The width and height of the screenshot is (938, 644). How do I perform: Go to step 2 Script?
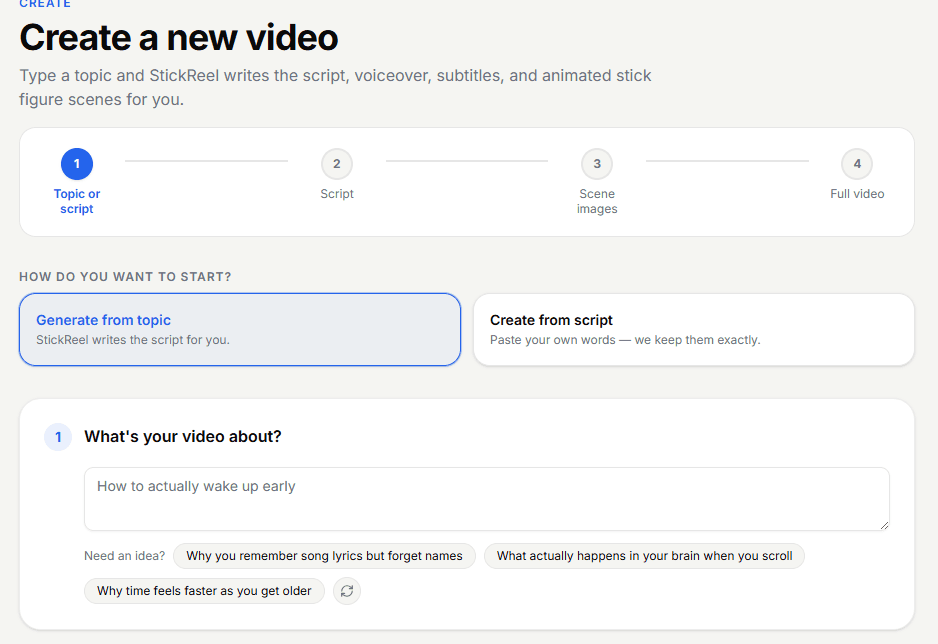(337, 175)
